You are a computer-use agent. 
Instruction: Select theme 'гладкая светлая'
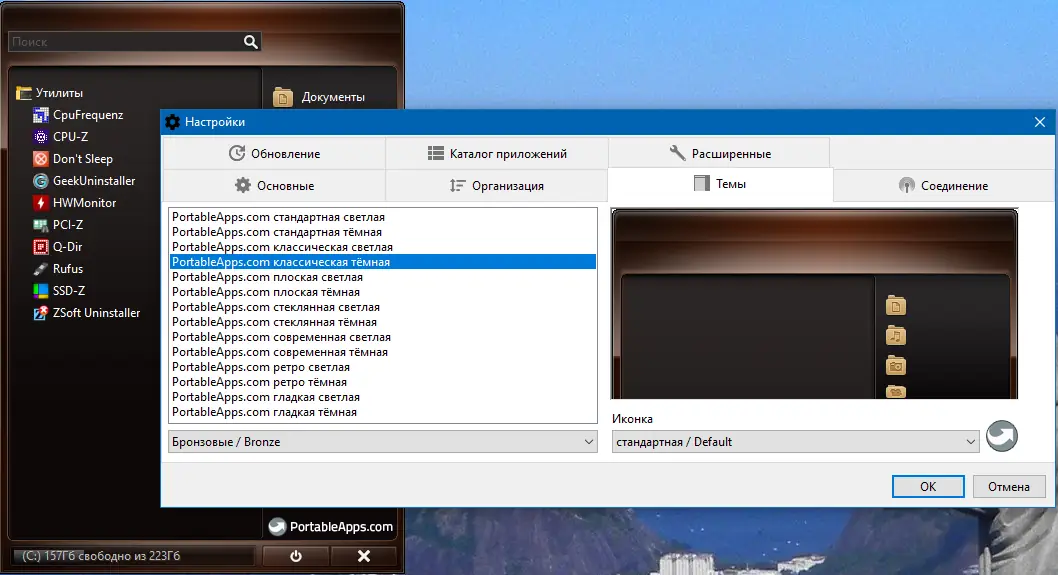383,398
